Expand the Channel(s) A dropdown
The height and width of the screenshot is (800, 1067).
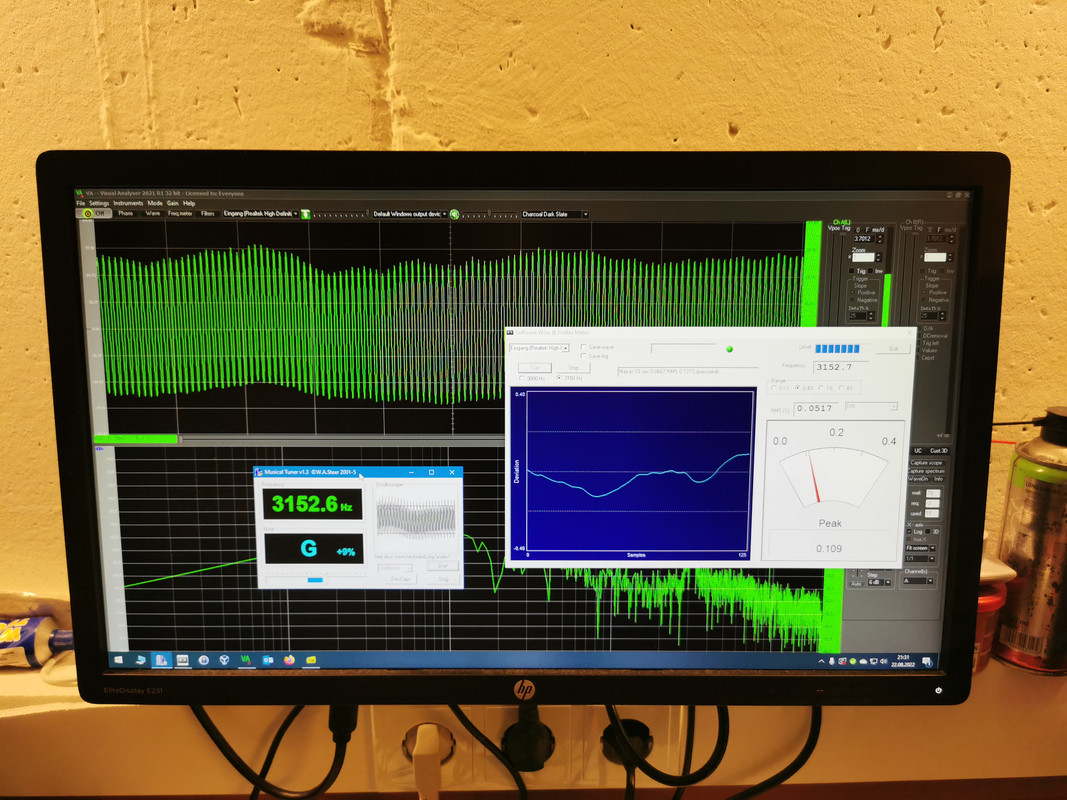pos(930,581)
